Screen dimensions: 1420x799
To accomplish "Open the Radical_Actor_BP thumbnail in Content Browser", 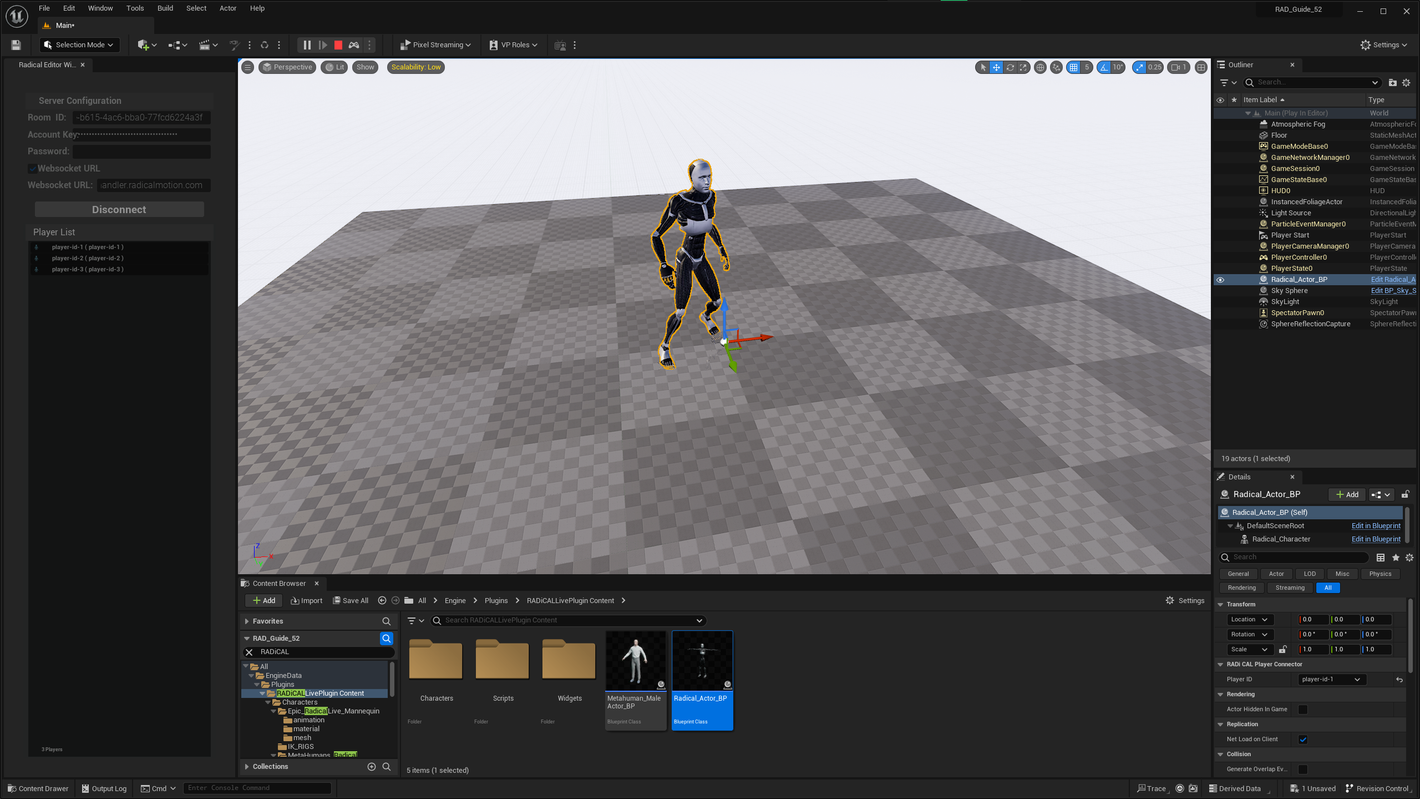I will tap(702, 659).
